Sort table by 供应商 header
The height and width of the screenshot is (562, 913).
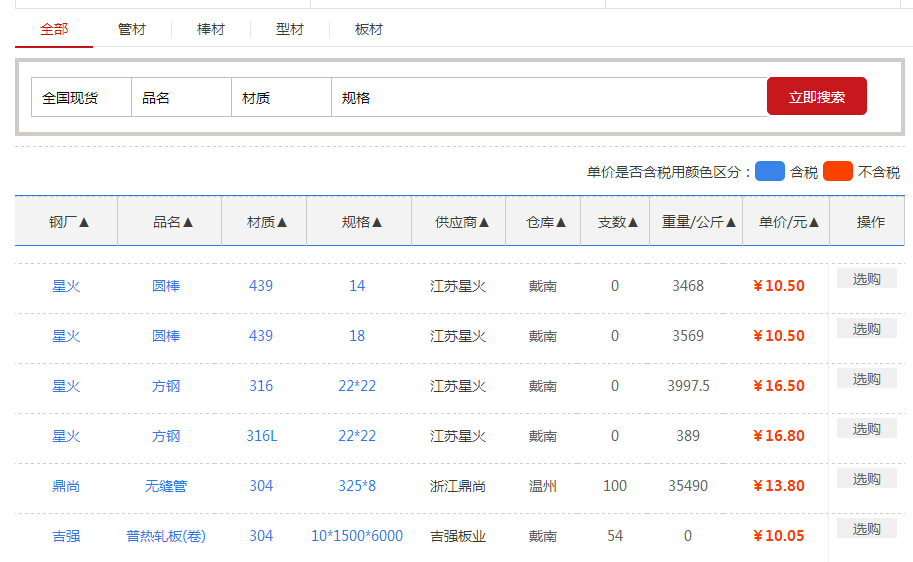(461, 222)
